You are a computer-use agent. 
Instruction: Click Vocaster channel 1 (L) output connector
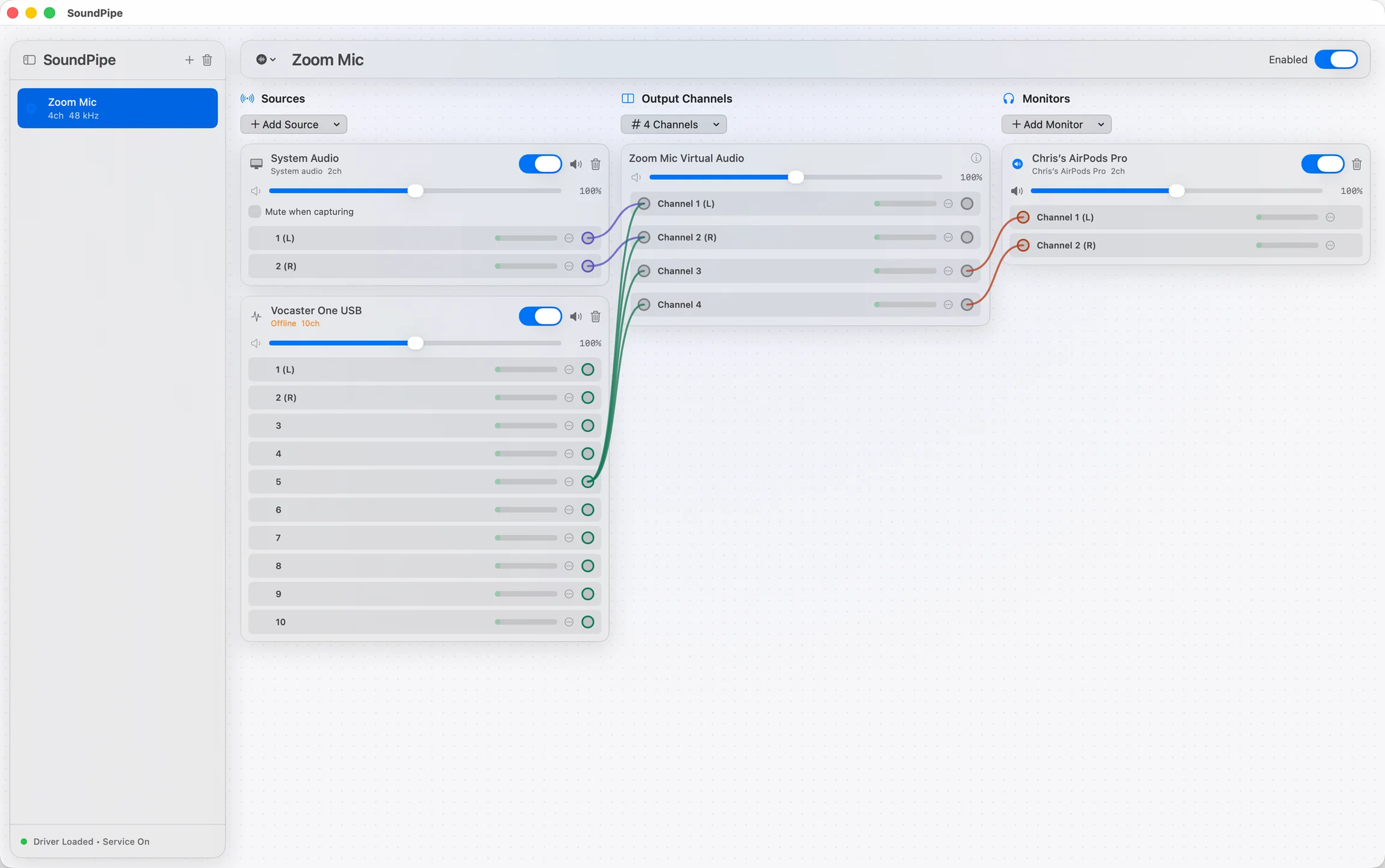pyautogui.click(x=588, y=370)
